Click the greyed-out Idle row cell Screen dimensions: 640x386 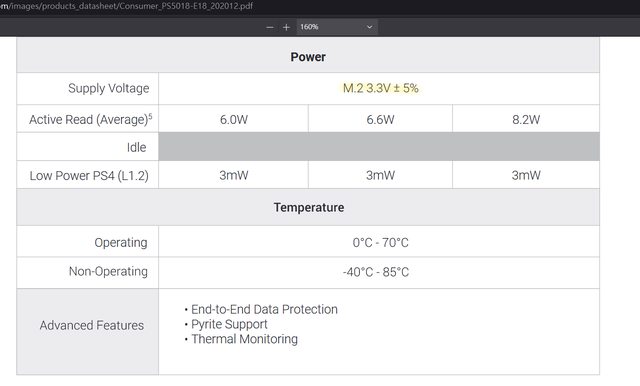point(379,146)
